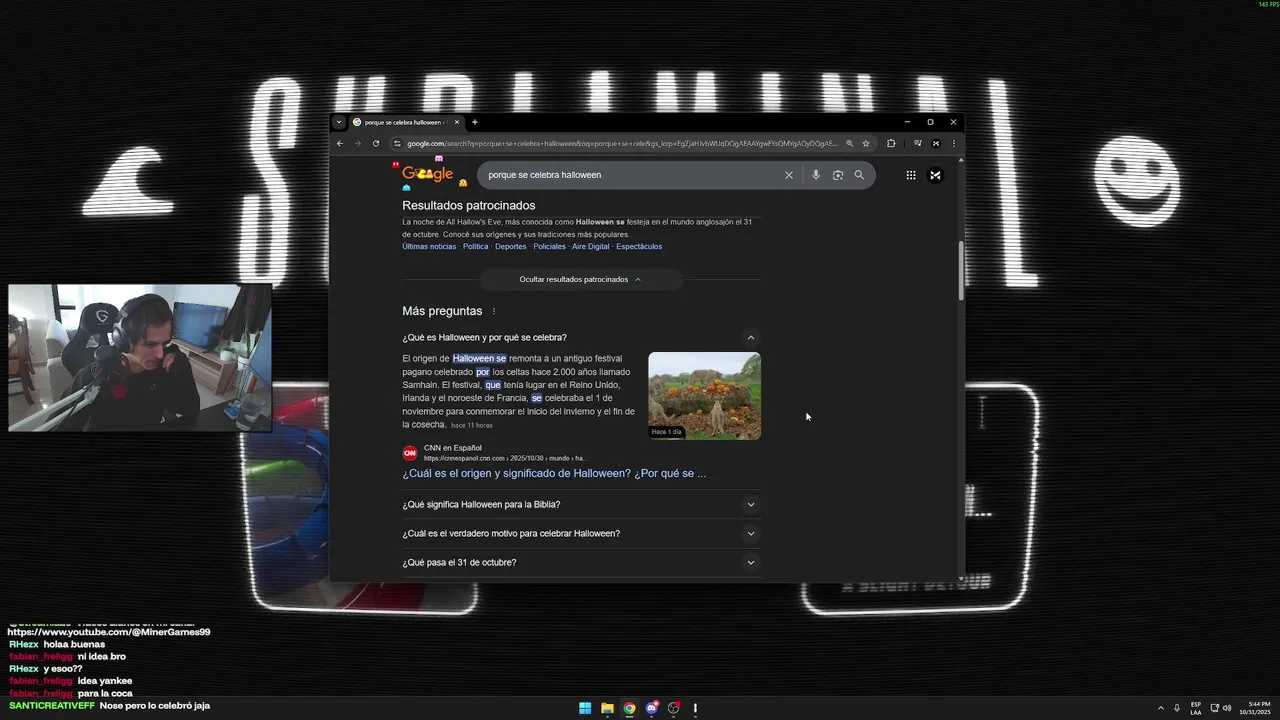Open the meerkats and pumpkins thumbnail image
Image resolution: width=1280 pixels, height=720 pixels.
[704, 395]
